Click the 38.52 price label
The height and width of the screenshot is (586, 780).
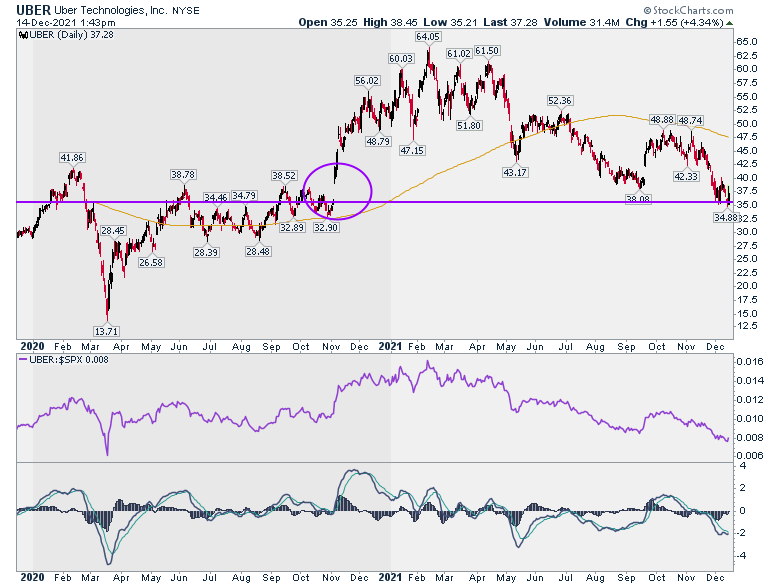pyautogui.click(x=284, y=176)
